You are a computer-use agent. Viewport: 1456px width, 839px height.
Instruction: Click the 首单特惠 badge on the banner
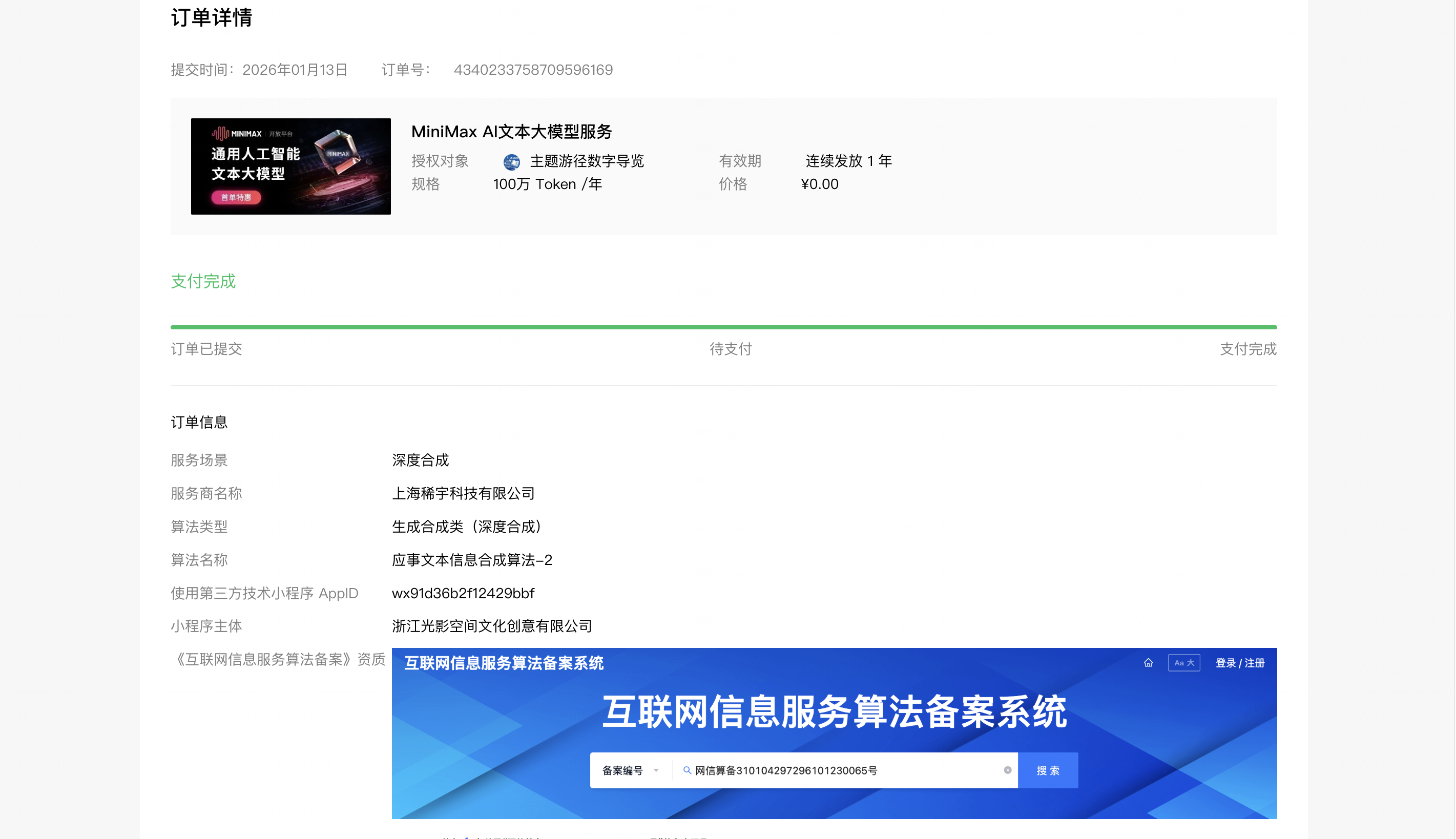(x=236, y=197)
